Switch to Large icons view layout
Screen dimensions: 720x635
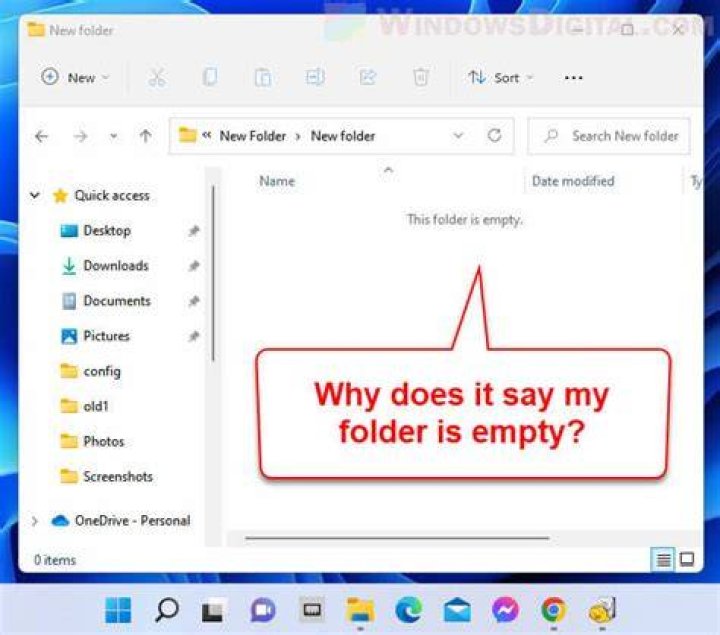pos(687,560)
